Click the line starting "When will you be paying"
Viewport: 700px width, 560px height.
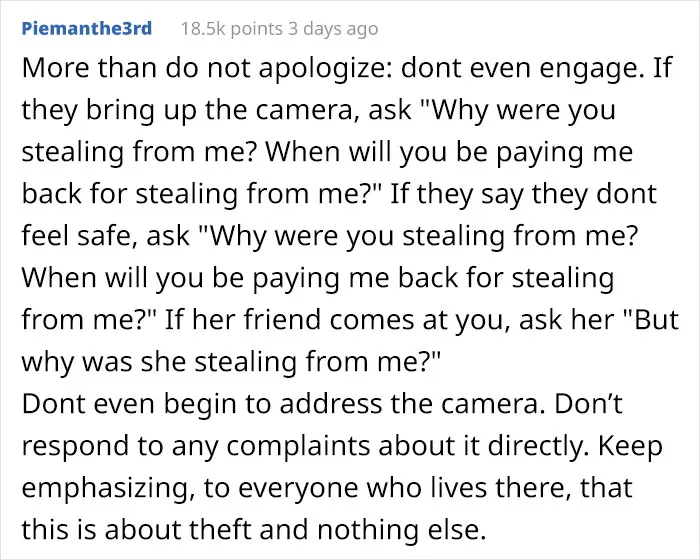318,278
